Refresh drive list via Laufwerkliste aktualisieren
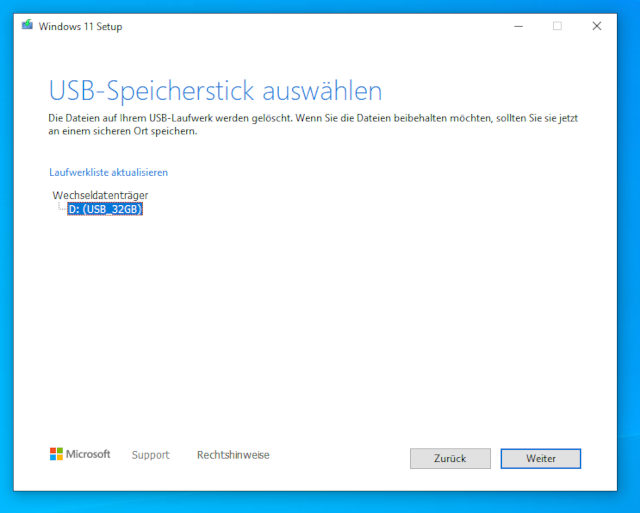Viewport: 640px width, 513px height. tap(108, 172)
